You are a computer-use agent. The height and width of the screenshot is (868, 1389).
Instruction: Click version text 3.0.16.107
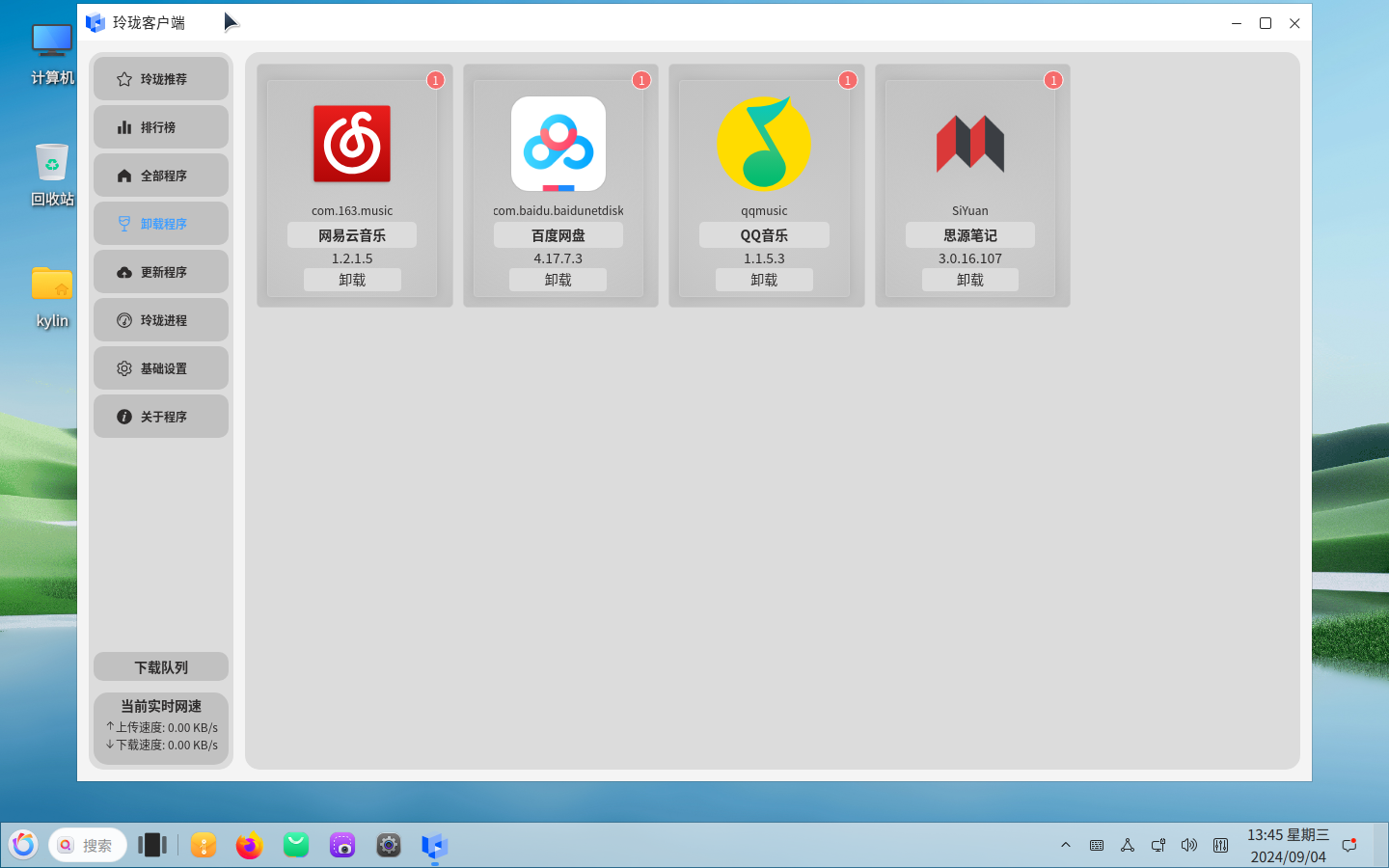pos(970,258)
